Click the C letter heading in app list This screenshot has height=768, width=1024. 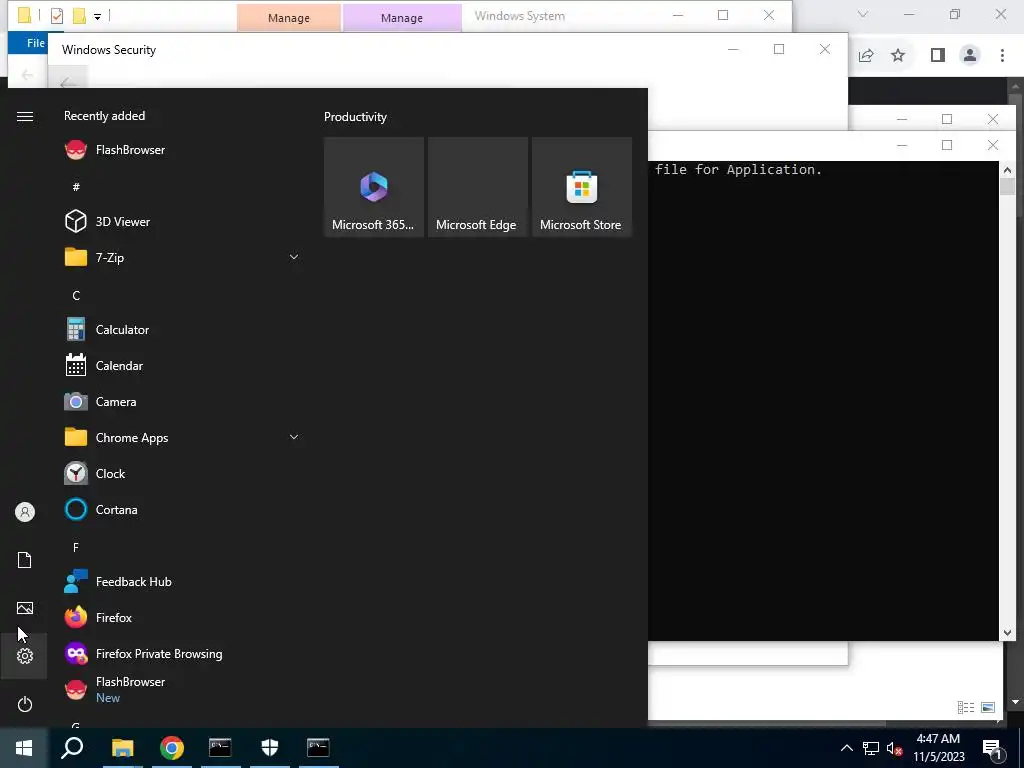(x=76, y=296)
